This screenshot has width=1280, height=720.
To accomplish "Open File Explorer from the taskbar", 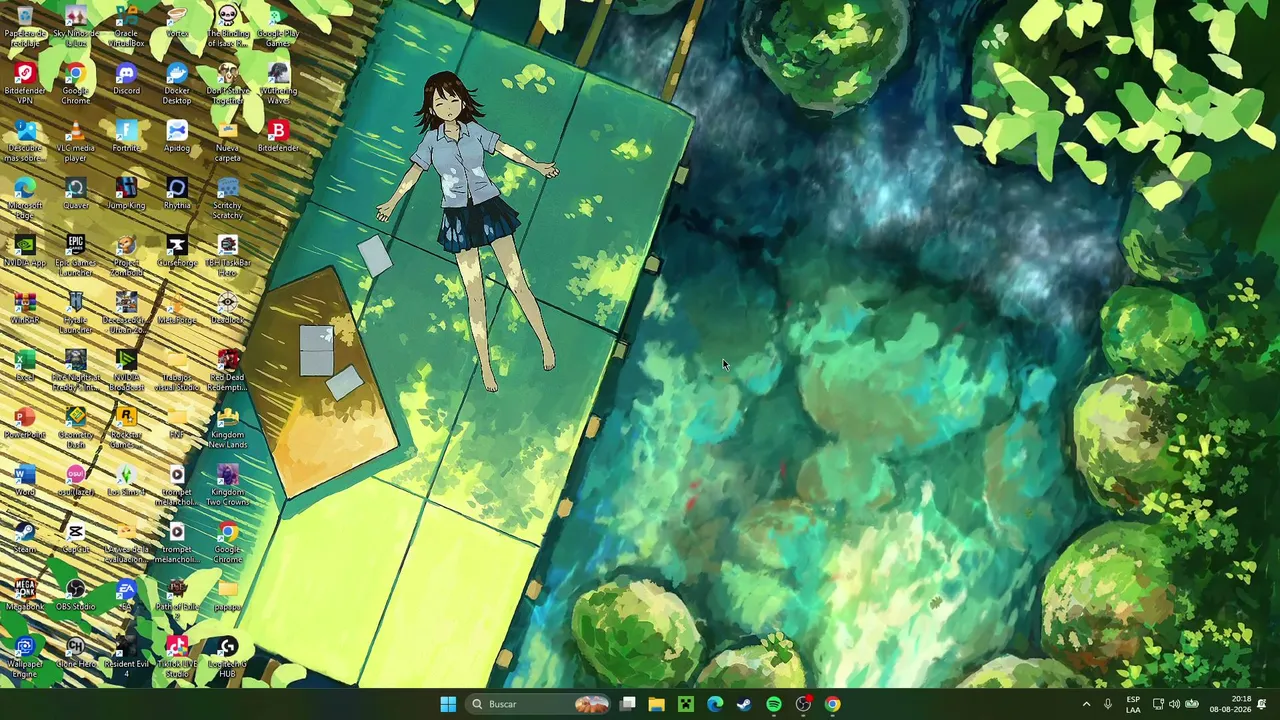I will point(656,704).
